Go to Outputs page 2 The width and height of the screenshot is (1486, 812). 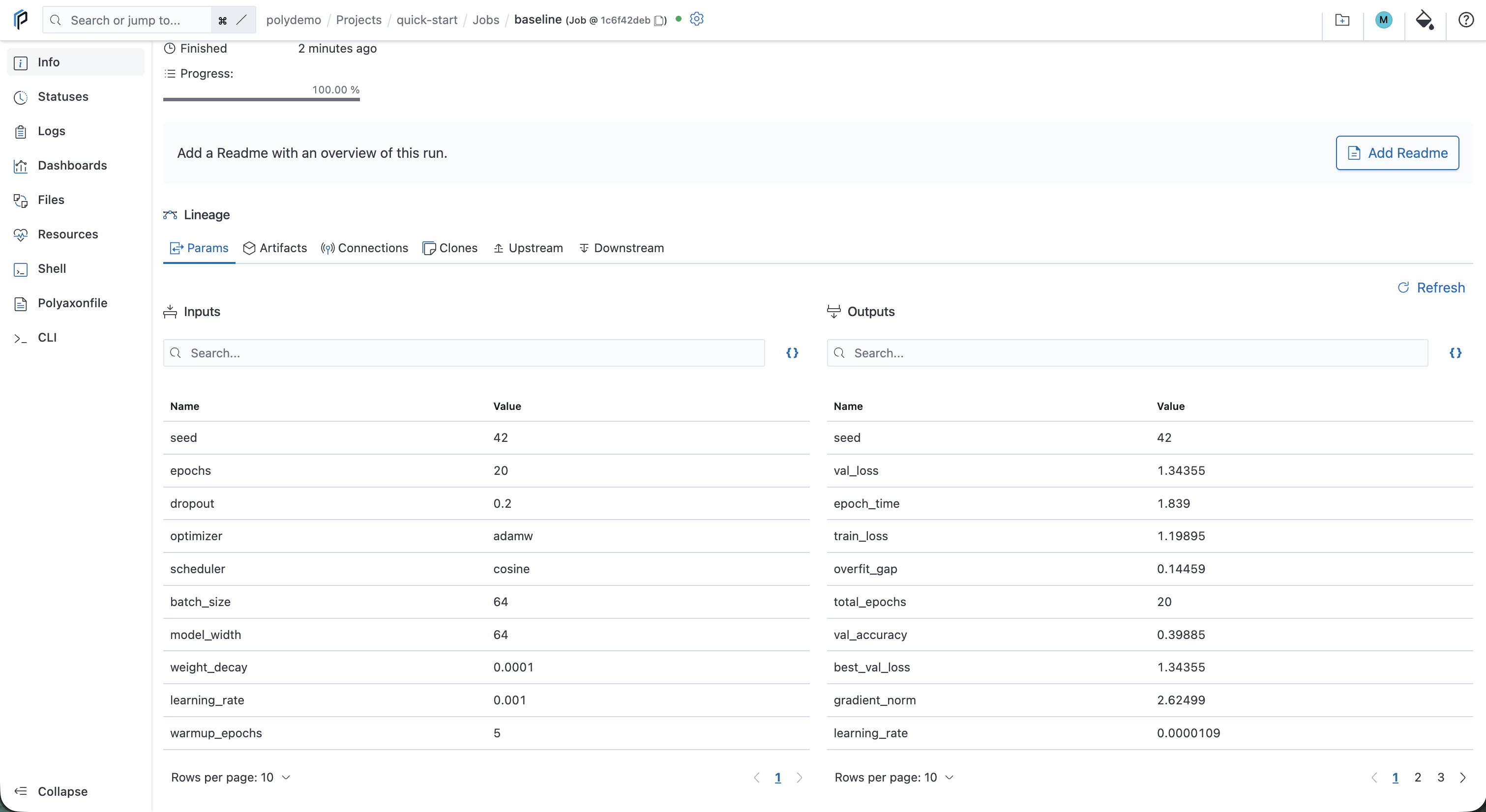[x=1417, y=778]
